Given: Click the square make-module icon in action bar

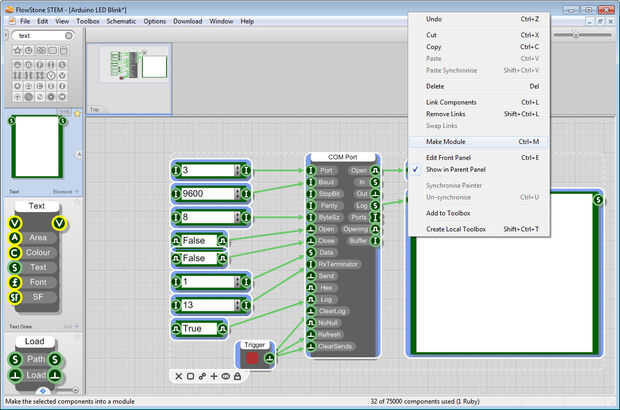Looking at the screenshot, I should pos(190,376).
